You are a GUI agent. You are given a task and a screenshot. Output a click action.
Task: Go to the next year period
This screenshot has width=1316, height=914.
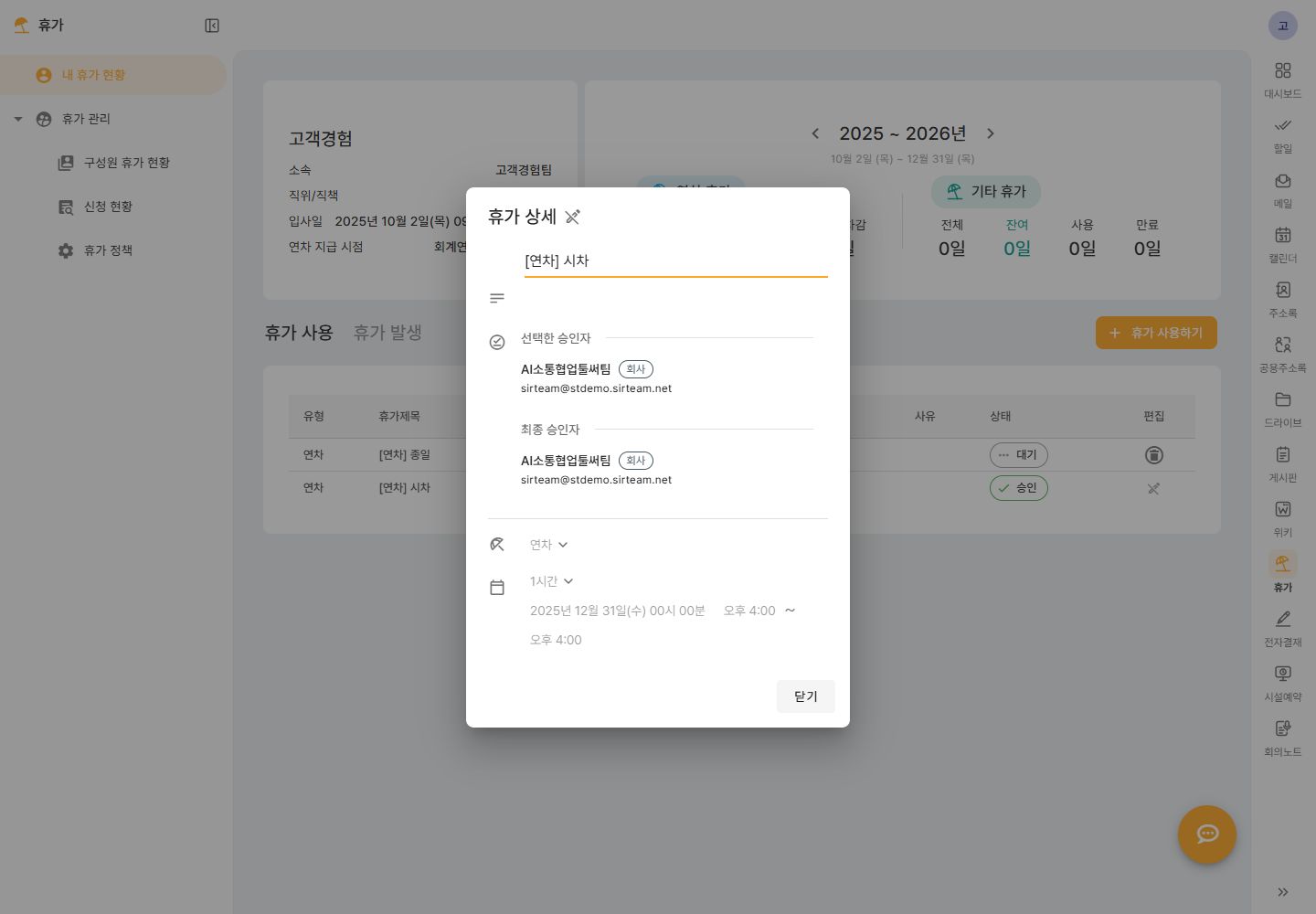[990, 133]
